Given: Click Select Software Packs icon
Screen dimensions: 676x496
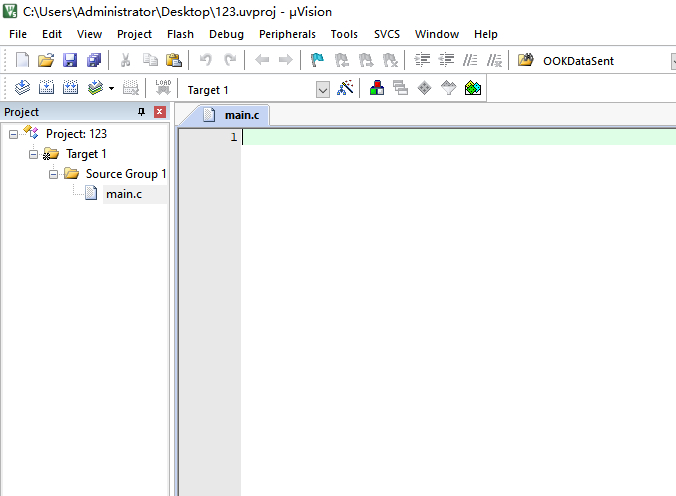Looking at the screenshot, I should [448, 88].
